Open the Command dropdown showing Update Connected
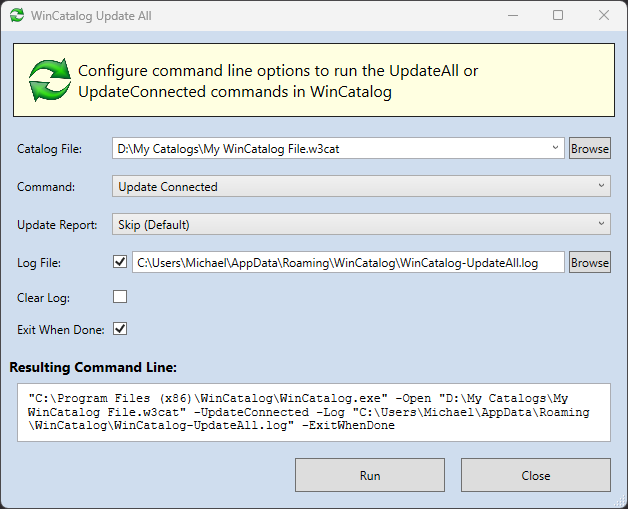This screenshot has width=628, height=509. [360, 186]
